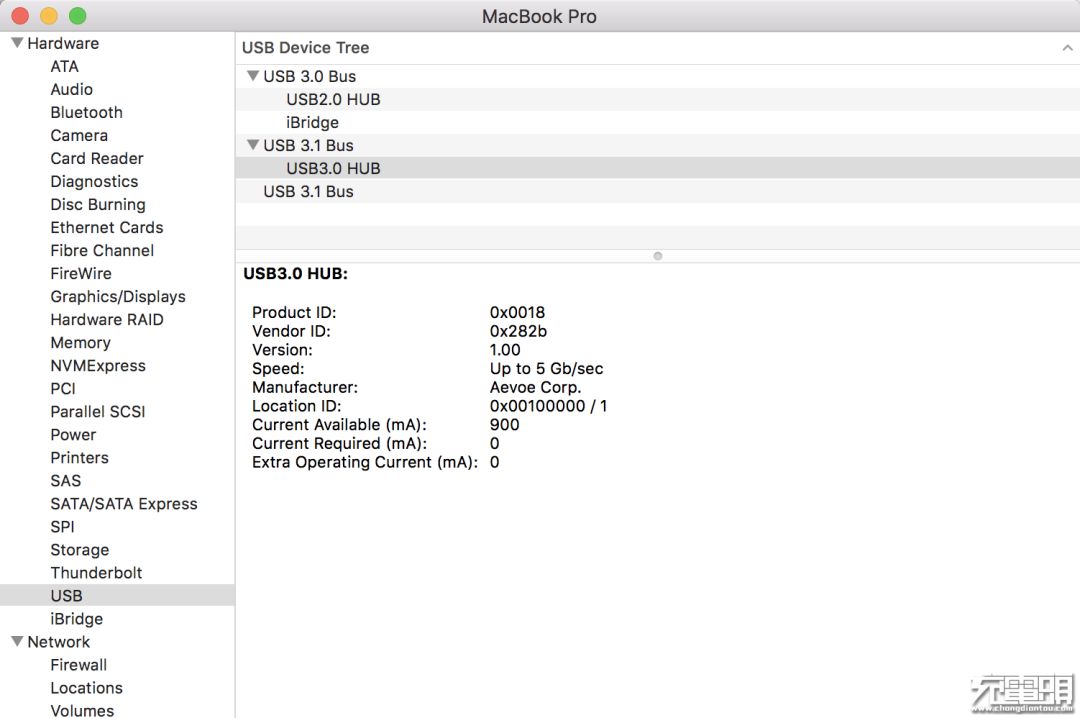Click the pane splitter dot handle

(658, 256)
